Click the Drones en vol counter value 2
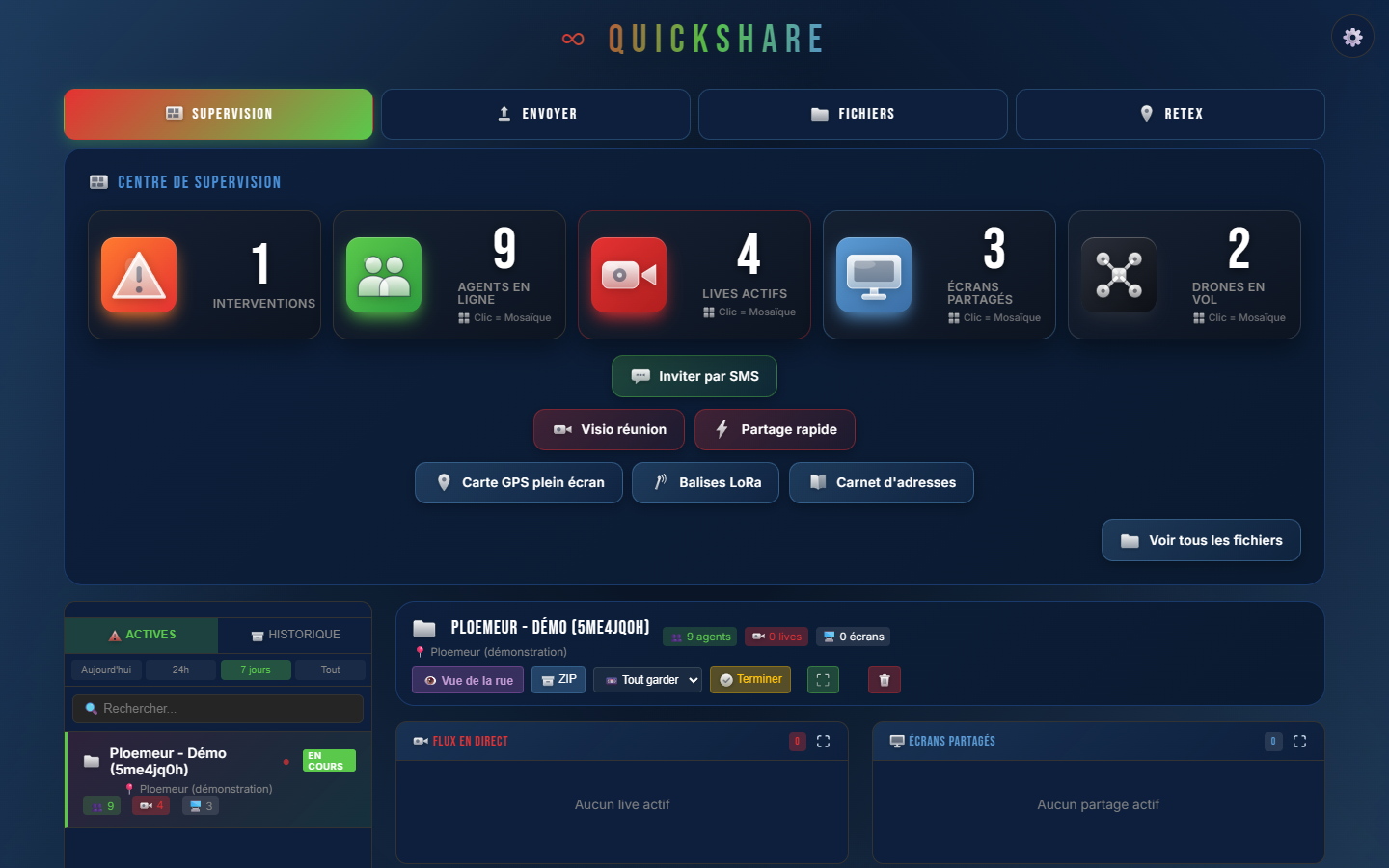 [1239, 248]
